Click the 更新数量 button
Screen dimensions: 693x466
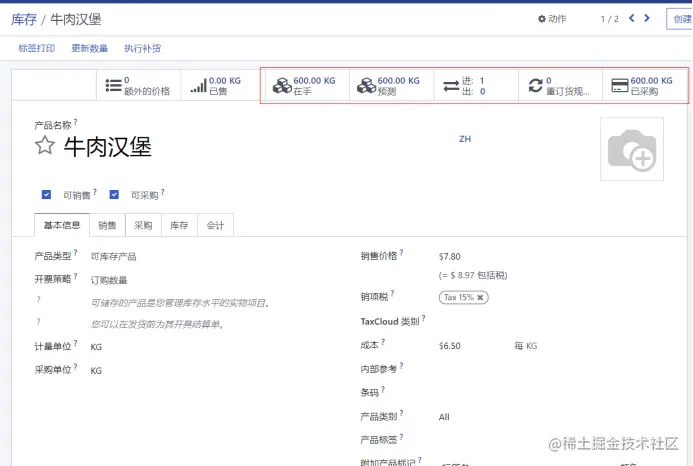90,48
